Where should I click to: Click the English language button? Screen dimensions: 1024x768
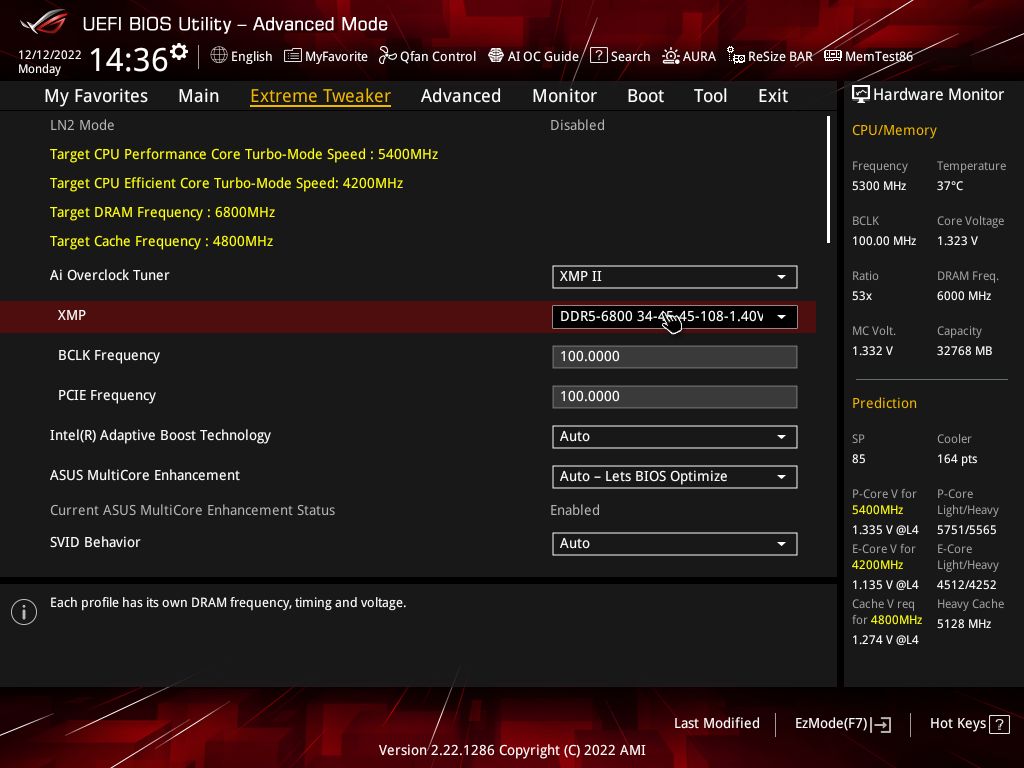pos(241,56)
